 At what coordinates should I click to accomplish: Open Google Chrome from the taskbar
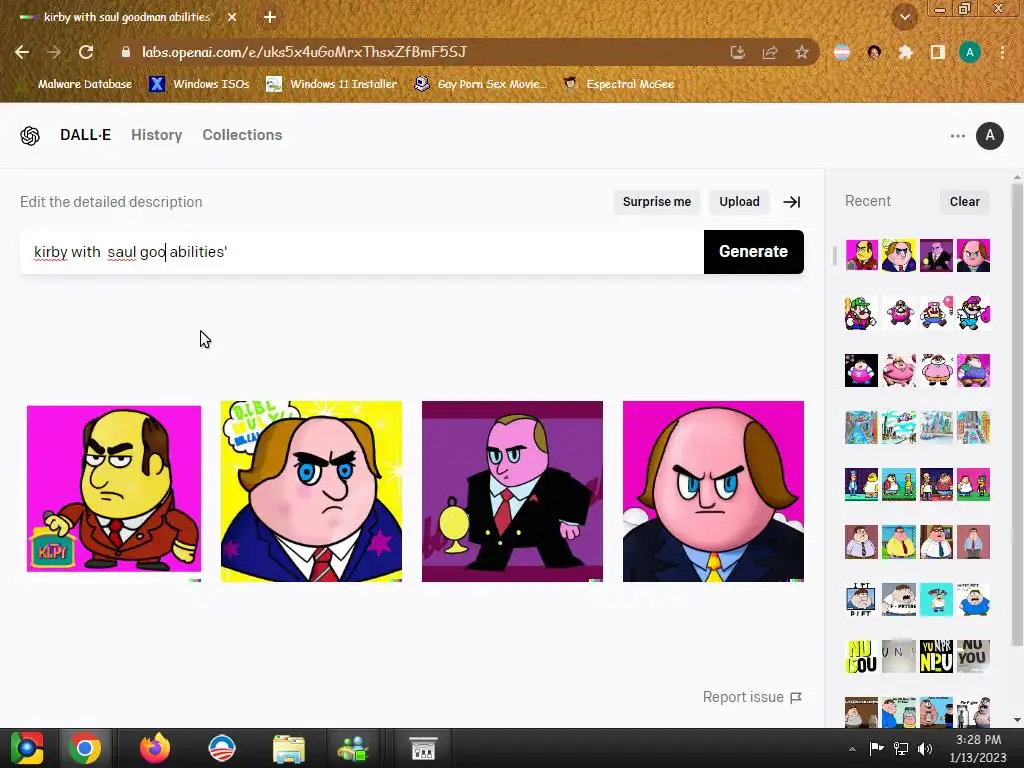[x=85, y=748]
